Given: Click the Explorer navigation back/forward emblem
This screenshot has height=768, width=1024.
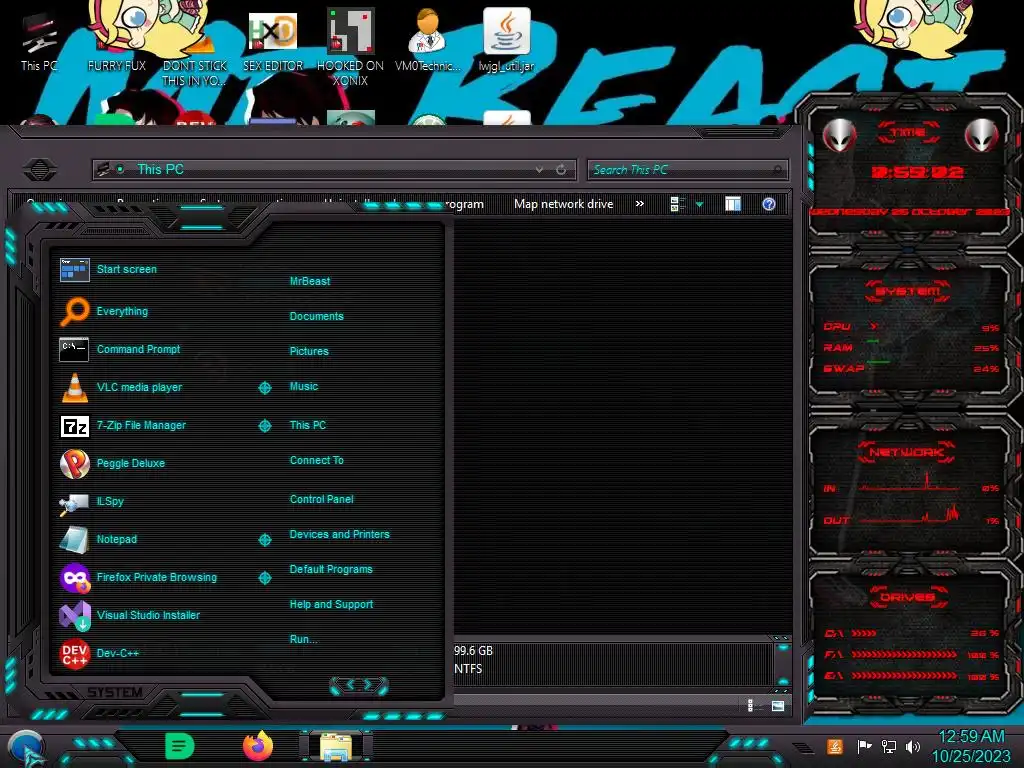Looking at the screenshot, I should (40, 170).
